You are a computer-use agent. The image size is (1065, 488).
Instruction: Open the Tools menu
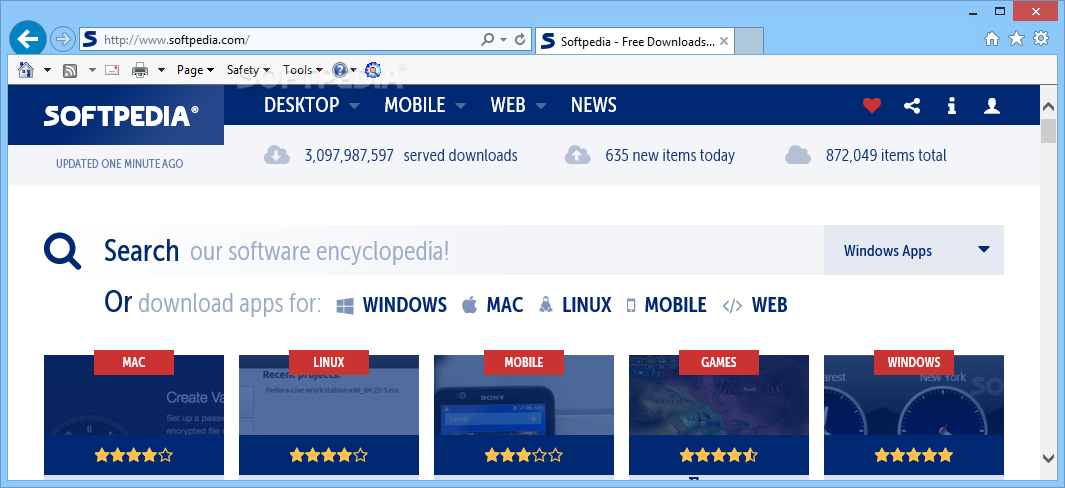pos(302,70)
